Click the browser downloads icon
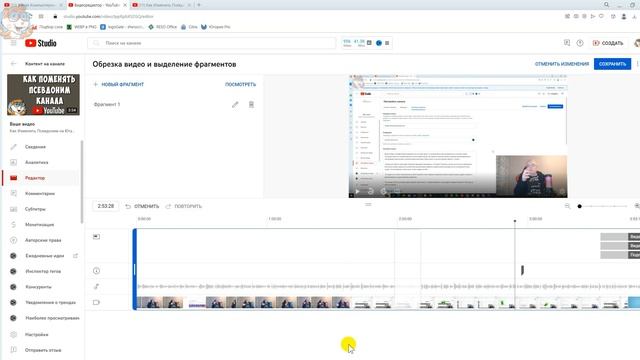640x360 pixels. click(635, 16)
